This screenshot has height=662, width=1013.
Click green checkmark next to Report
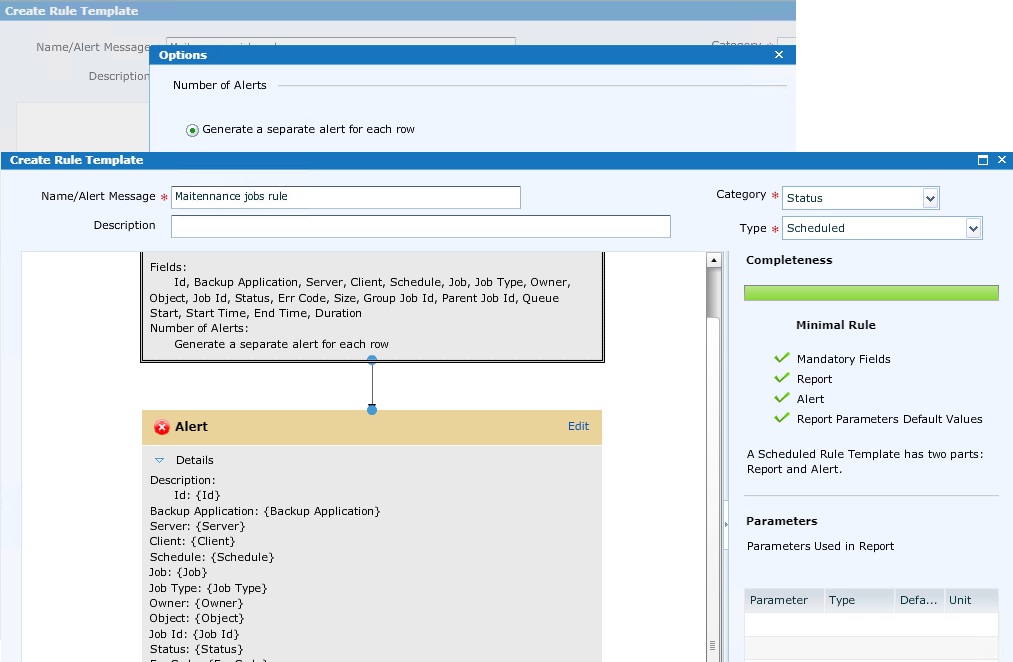pyautogui.click(x=781, y=378)
